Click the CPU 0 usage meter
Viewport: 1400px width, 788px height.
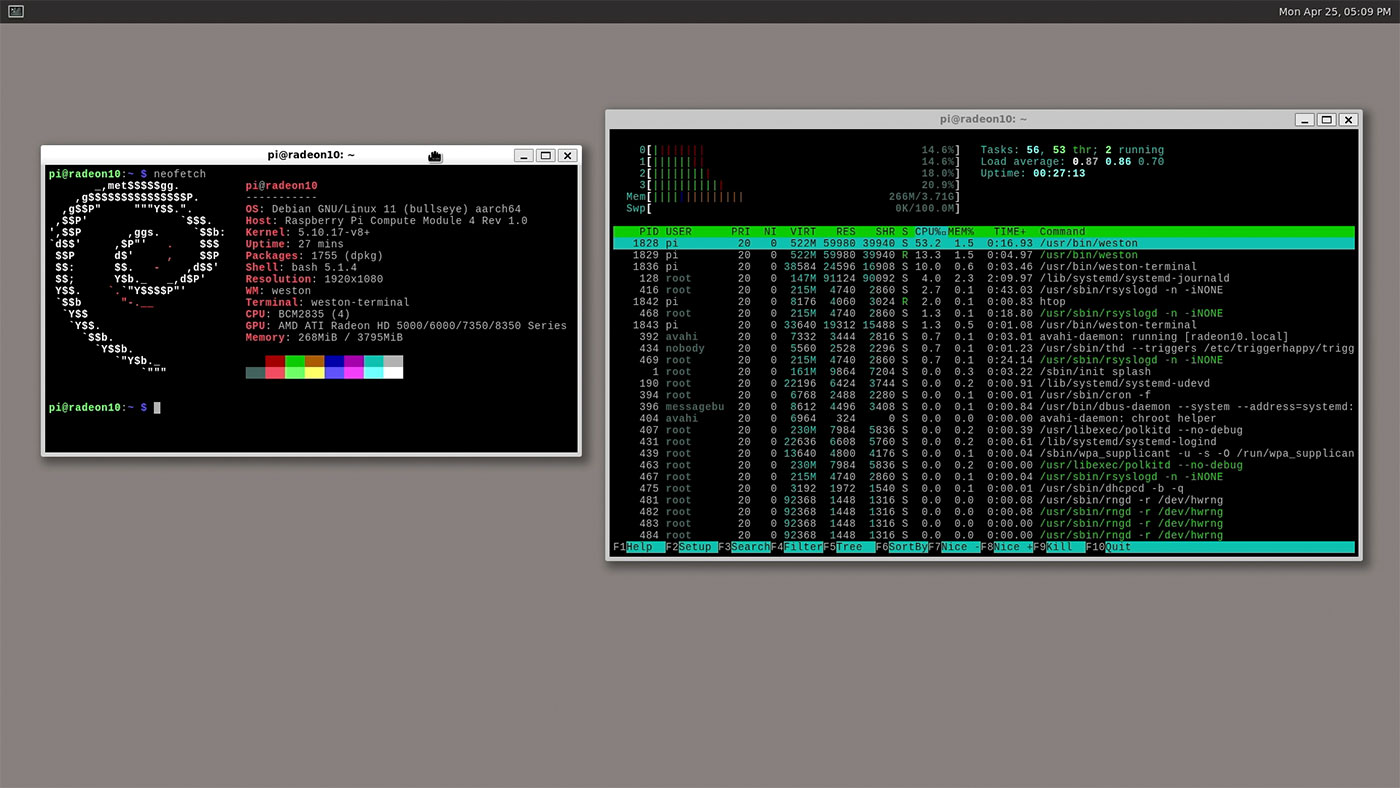799,150
